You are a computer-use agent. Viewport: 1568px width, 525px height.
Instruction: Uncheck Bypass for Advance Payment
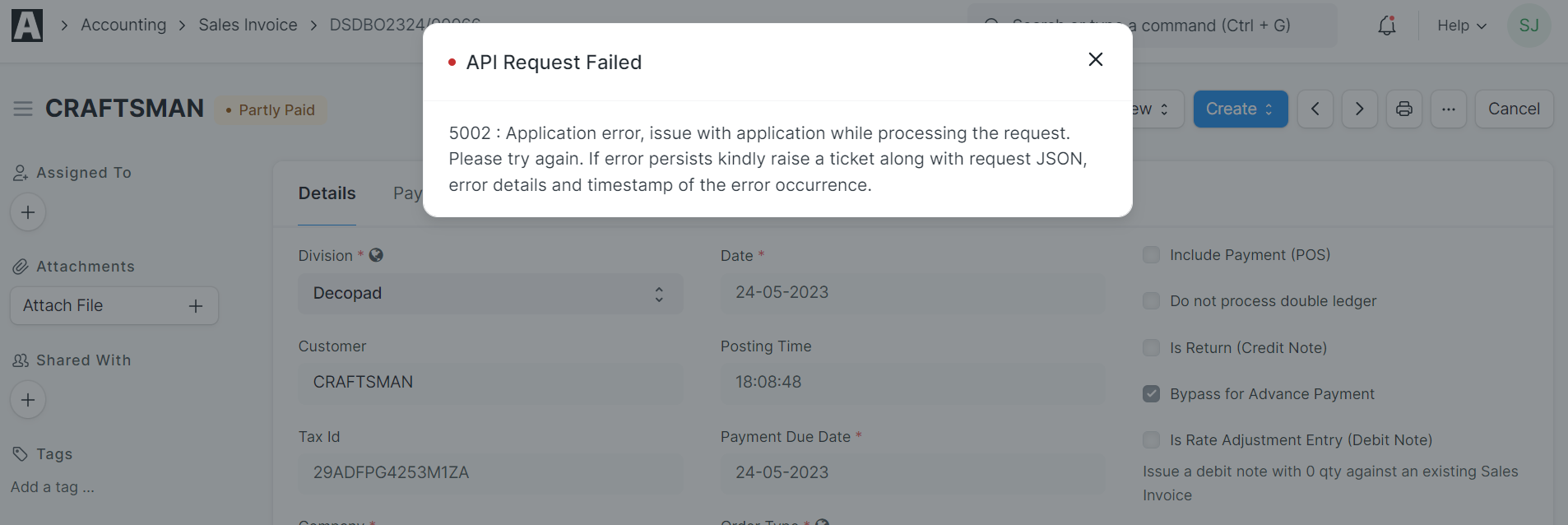(1150, 393)
